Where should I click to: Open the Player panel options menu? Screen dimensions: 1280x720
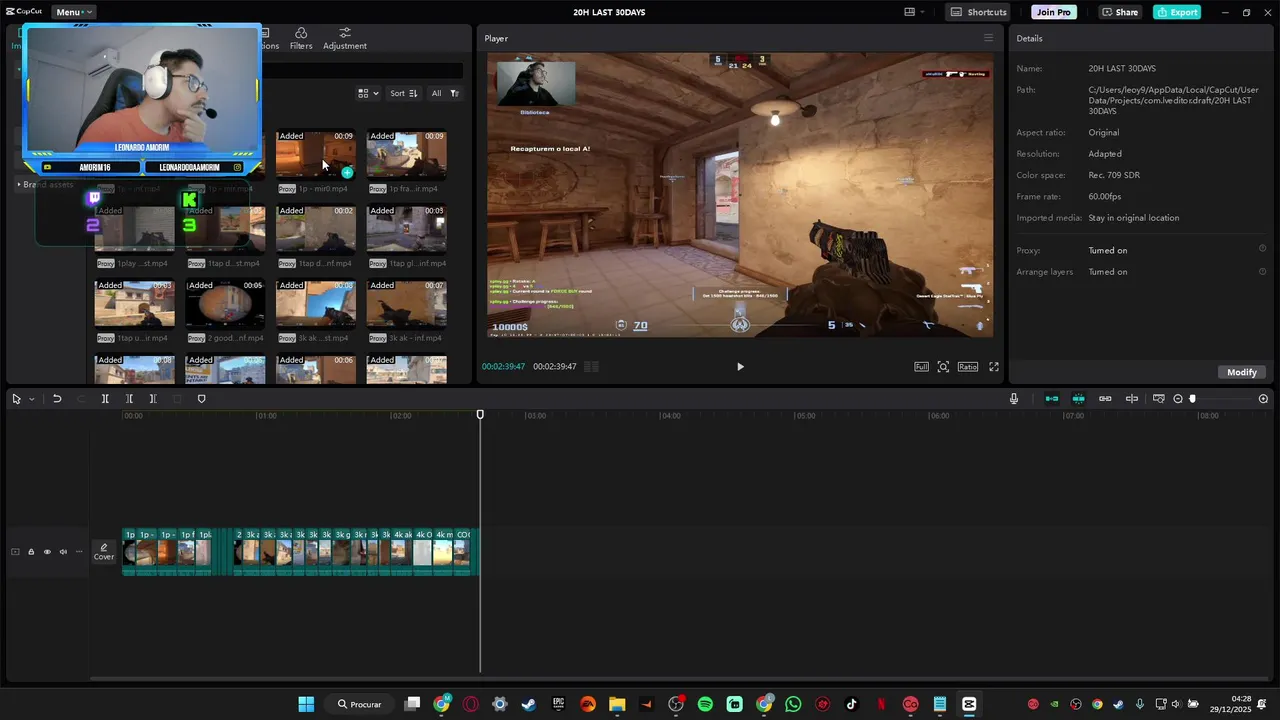tap(988, 38)
